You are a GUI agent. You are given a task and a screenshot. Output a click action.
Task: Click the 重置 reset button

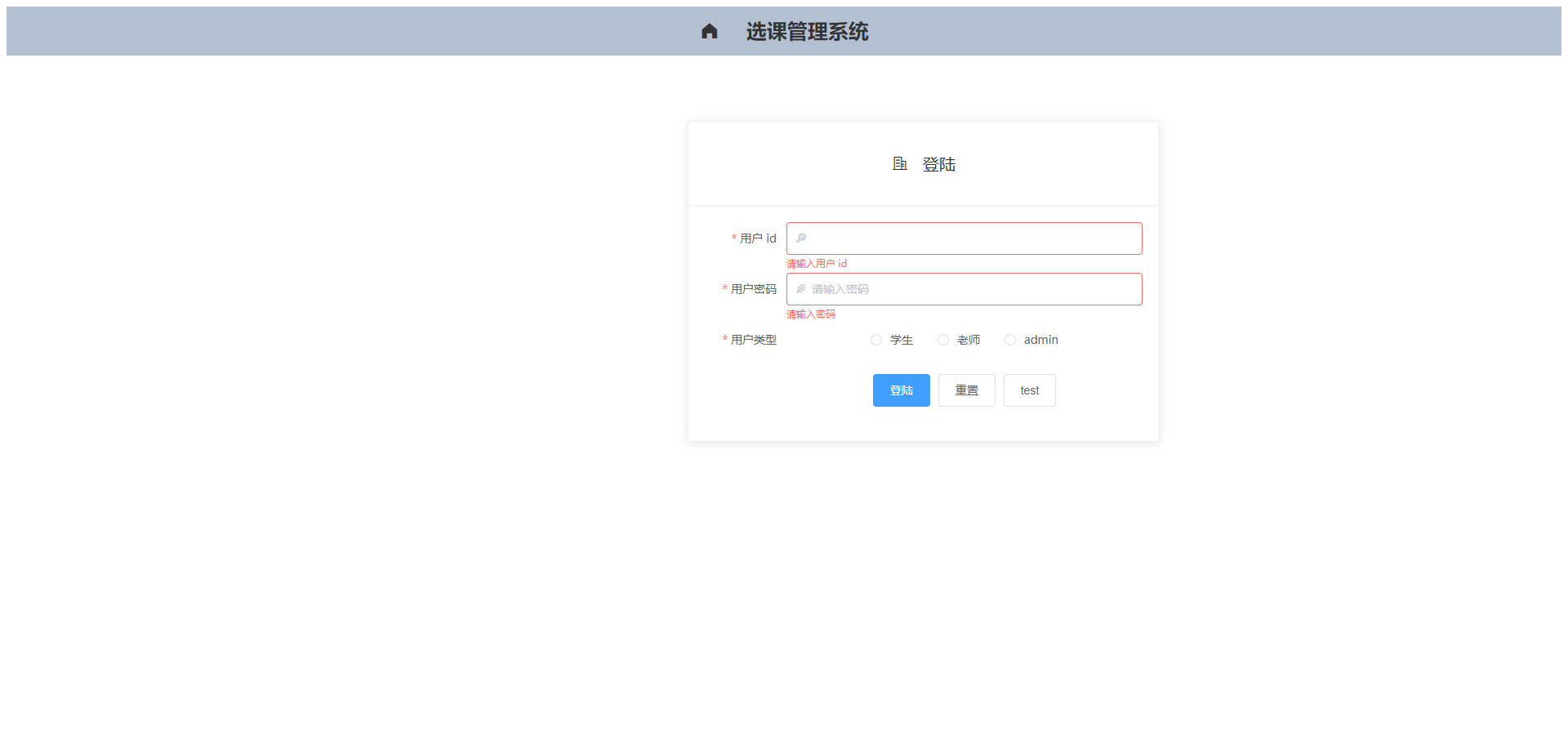(x=966, y=390)
